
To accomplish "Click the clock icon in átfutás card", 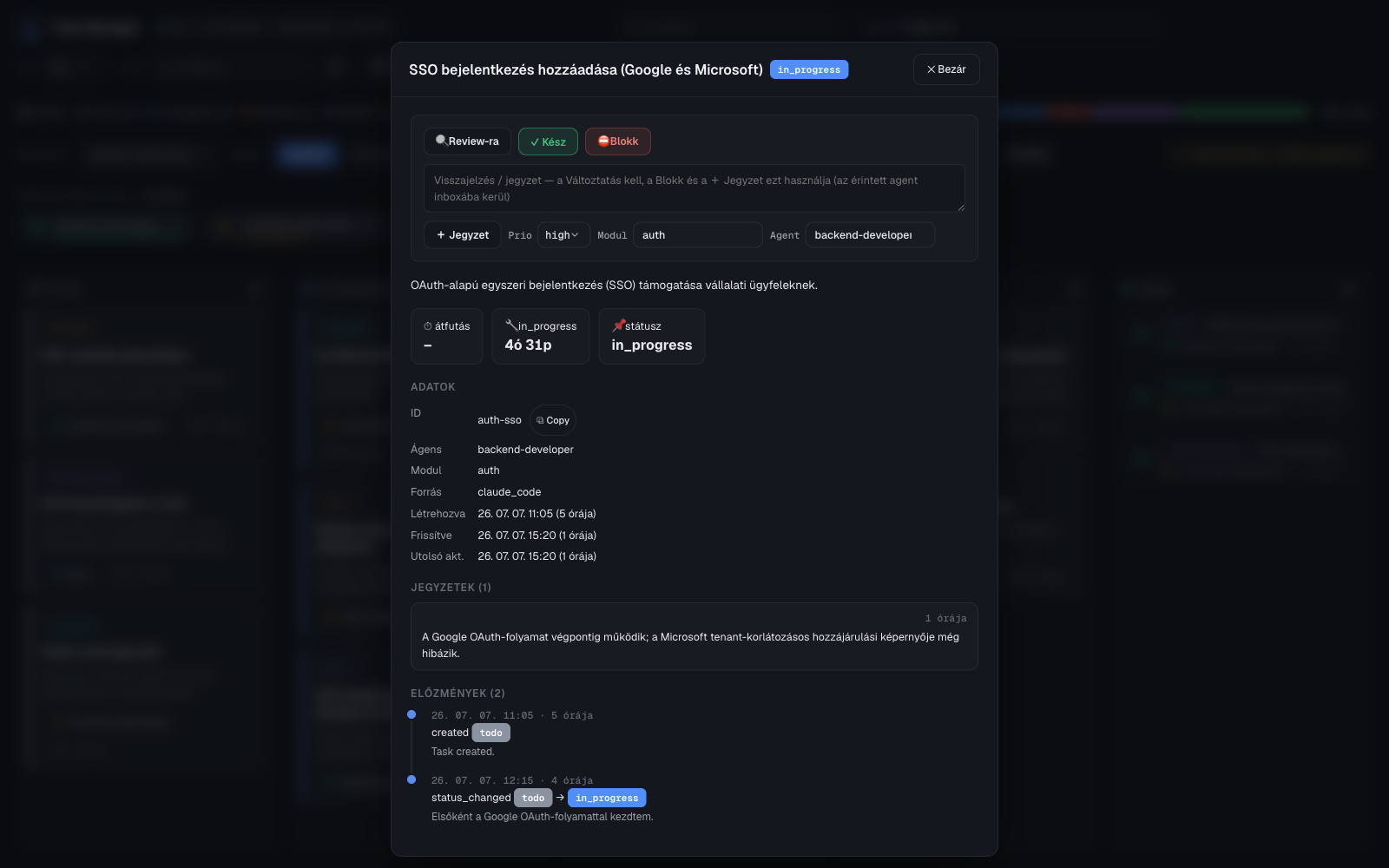I will coord(428,326).
